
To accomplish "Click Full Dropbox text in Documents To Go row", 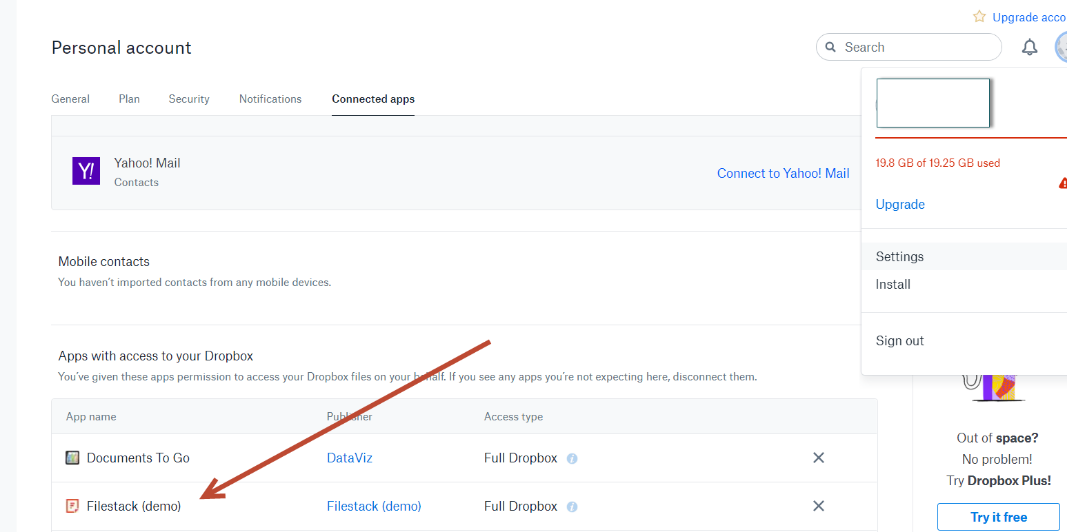I will tap(521, 458).
